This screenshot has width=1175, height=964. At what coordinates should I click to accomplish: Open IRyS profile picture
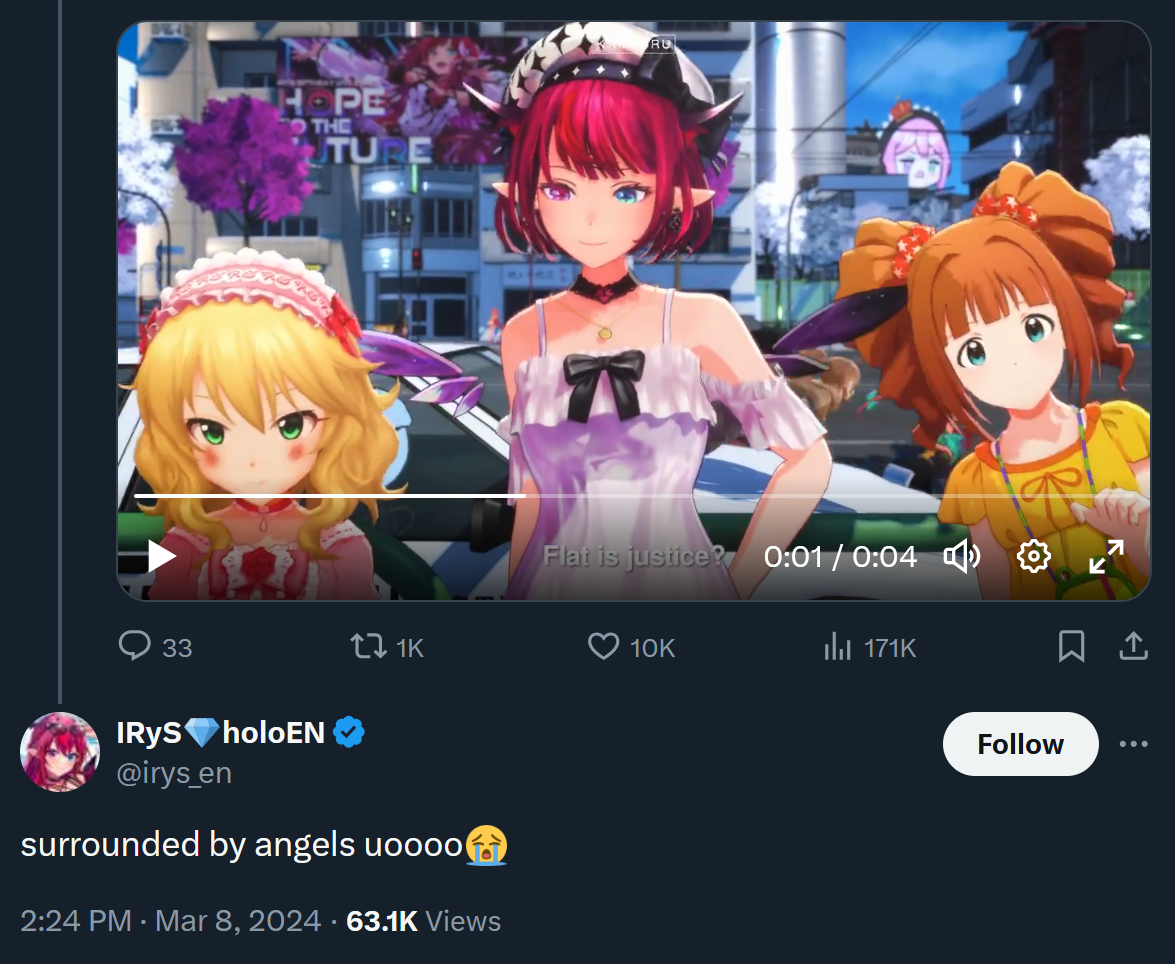point(60,752)
